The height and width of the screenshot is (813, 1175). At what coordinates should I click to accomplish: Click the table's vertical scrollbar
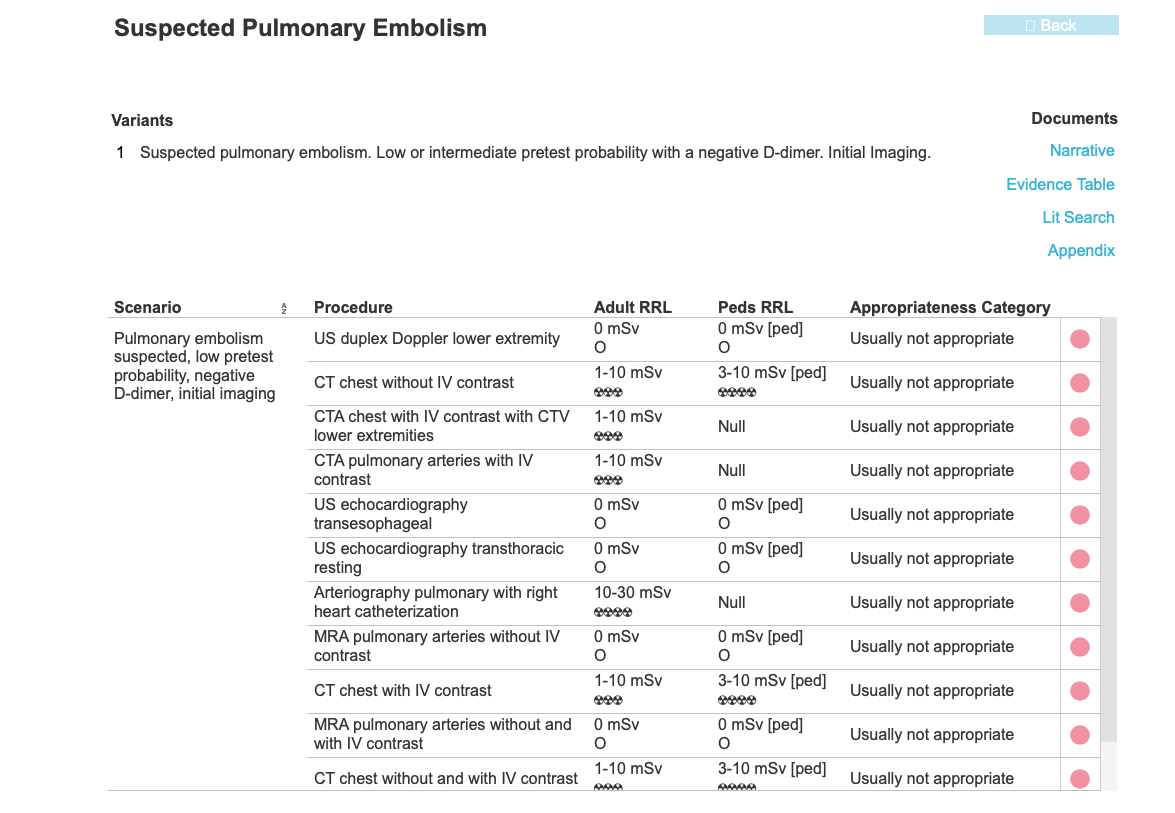pyautogui.click(x=1108, y=530)
